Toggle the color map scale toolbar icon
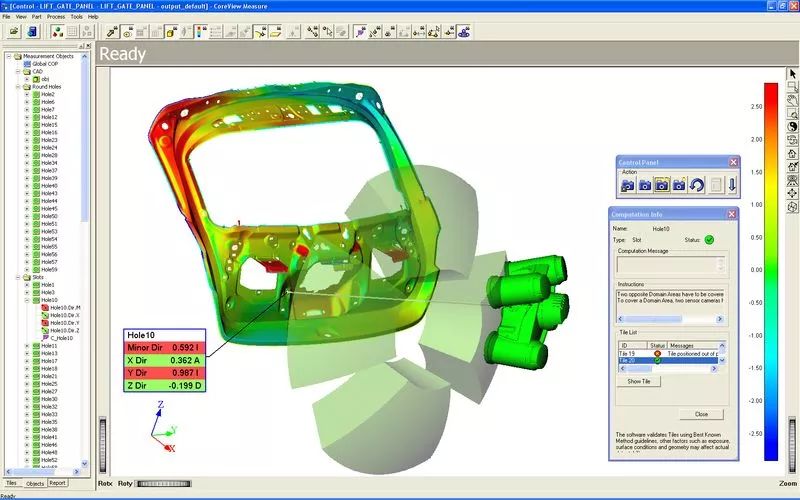 [201, 32]
